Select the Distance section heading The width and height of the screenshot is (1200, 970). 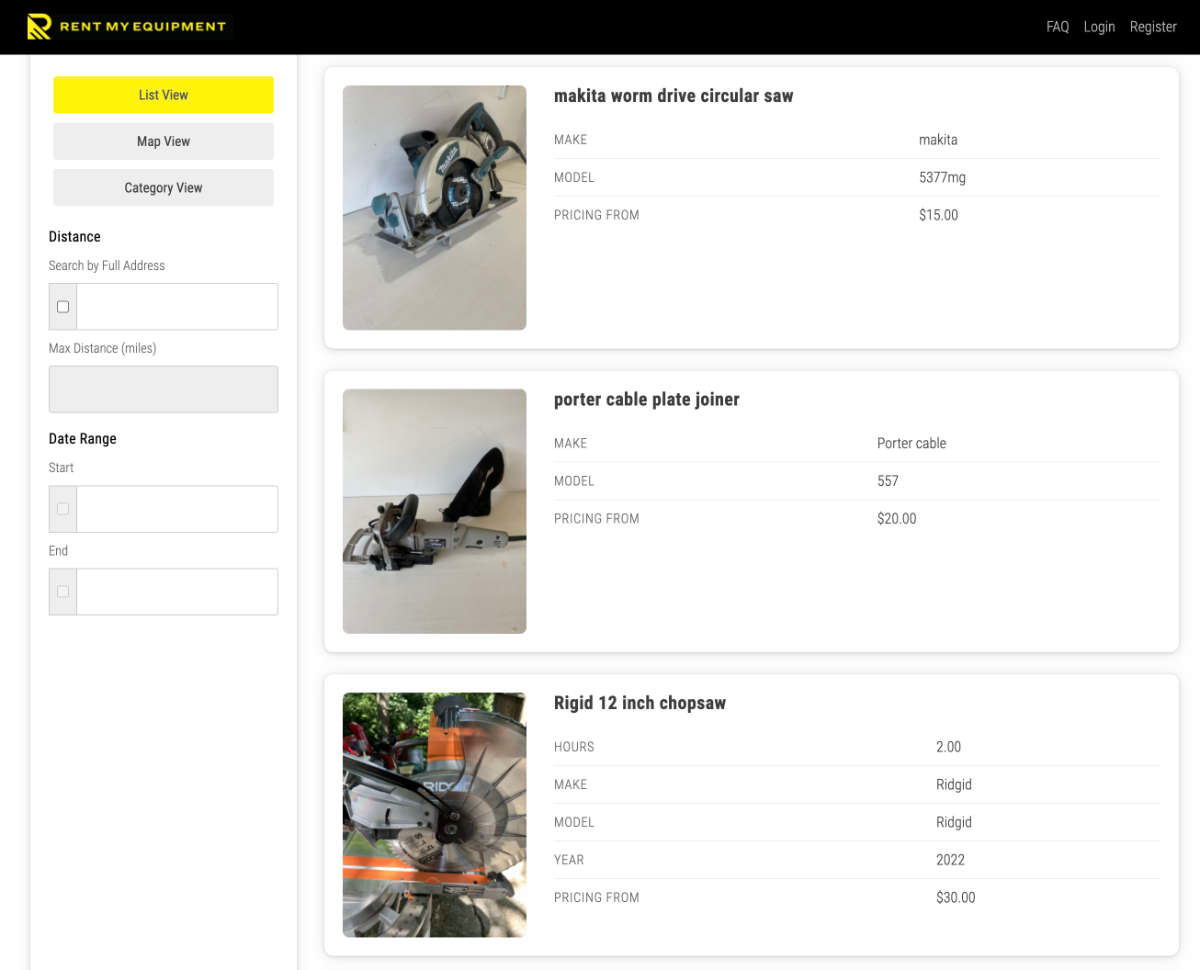point(75,237)
